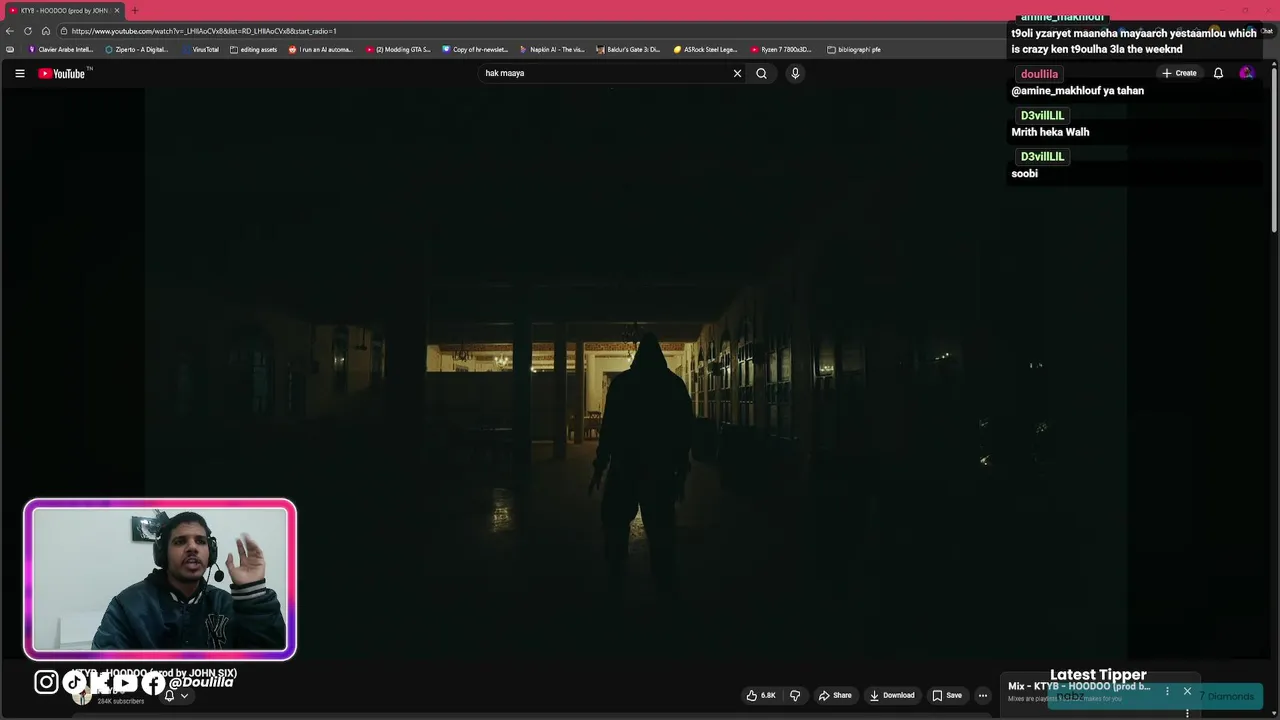Open the Ziperto bookmark

pyautogui.click(x=137, y=49)
